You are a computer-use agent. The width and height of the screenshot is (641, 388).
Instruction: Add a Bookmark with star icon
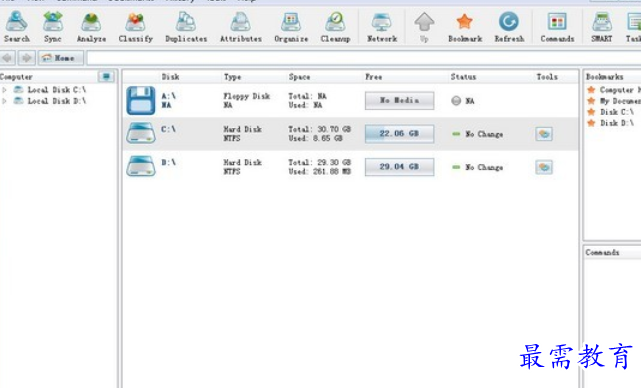click(x=465, y=27)
